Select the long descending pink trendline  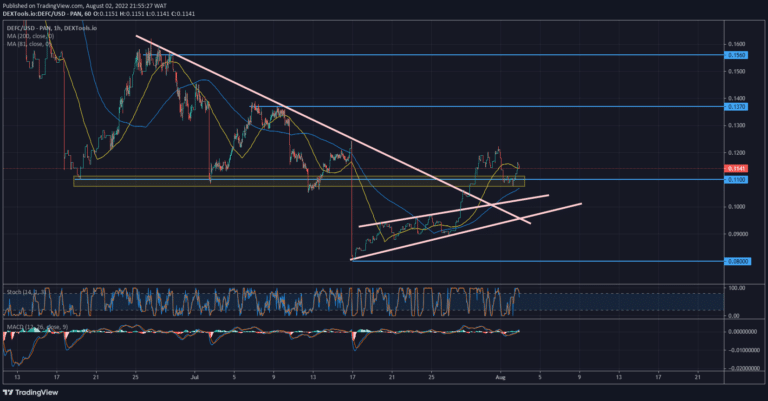point(333,129)
